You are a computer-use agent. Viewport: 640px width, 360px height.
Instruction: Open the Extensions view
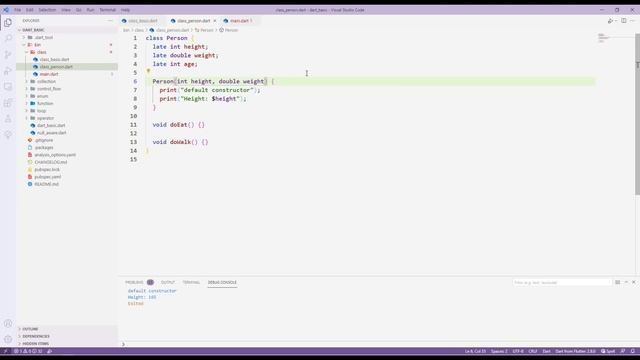[8, 103]
